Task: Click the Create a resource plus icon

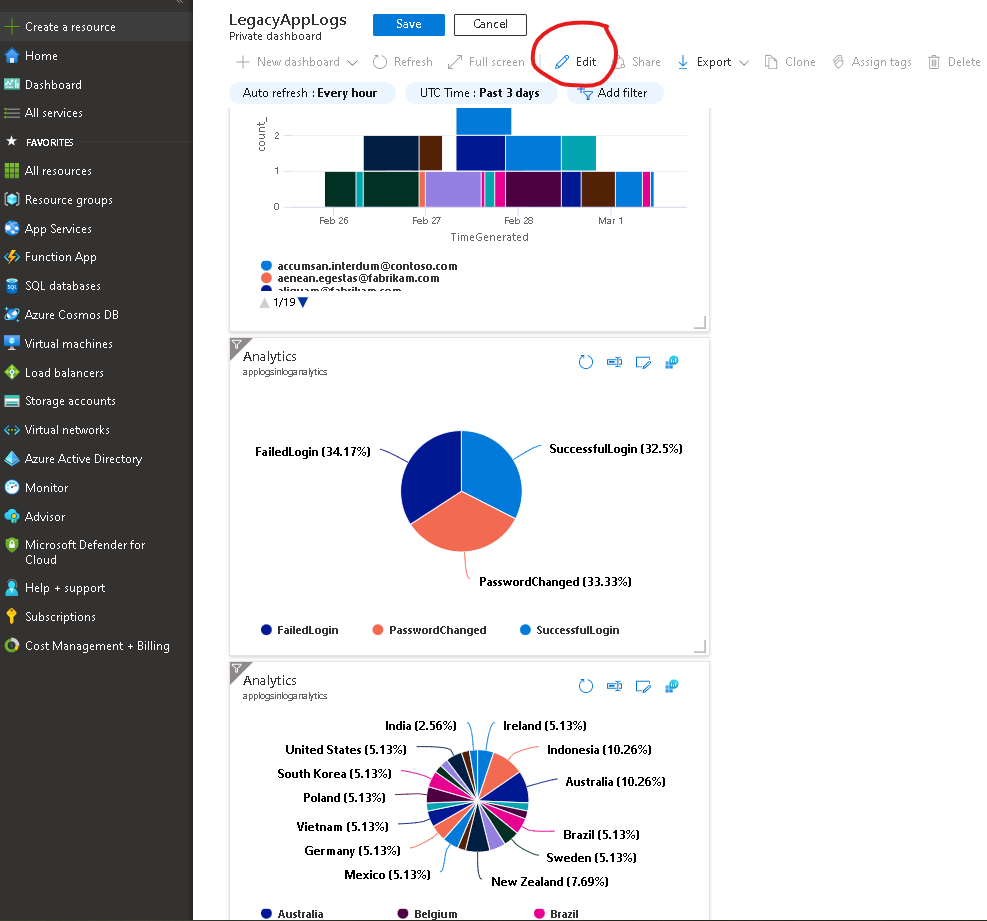Action: click(x=12, y=27)
